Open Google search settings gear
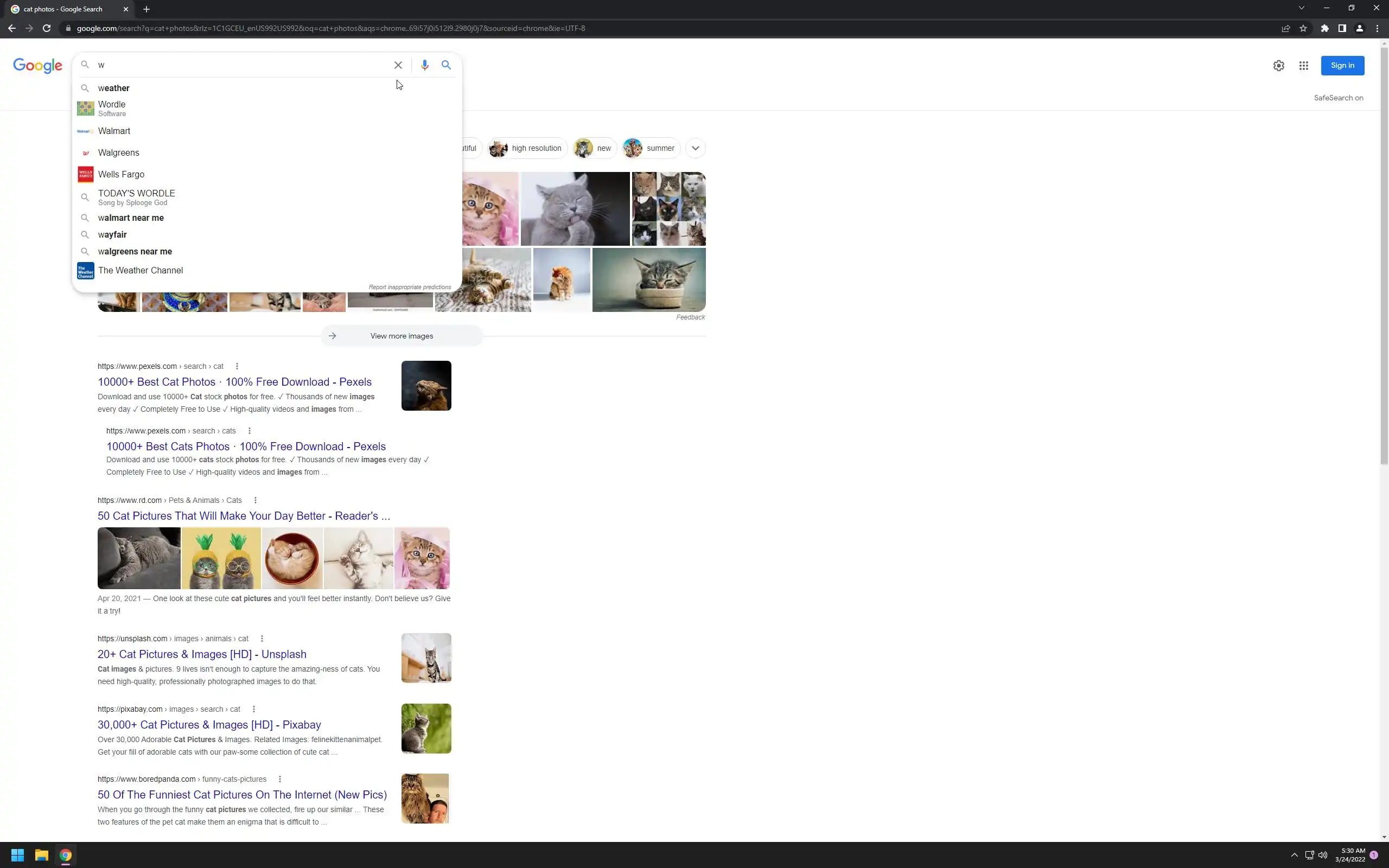Viewport: 1389px width, 868px height. 1278,66
